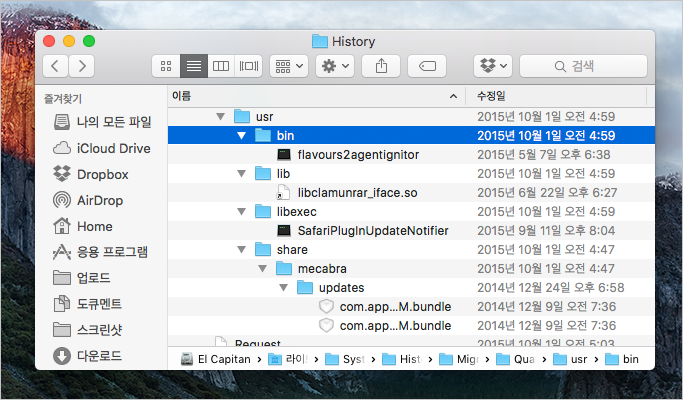The image size is (683, 400).
Task: Switch to icon view
Action: [166, 66]
